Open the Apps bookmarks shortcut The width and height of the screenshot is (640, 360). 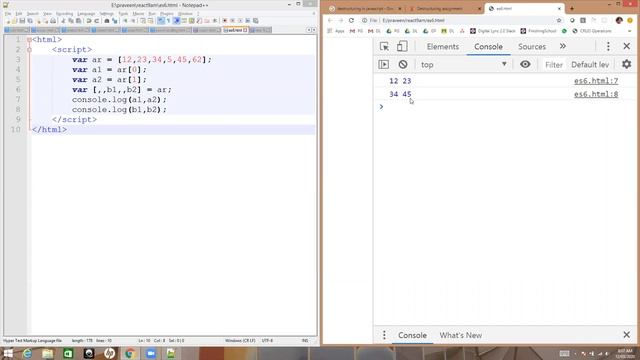point(336,31)
